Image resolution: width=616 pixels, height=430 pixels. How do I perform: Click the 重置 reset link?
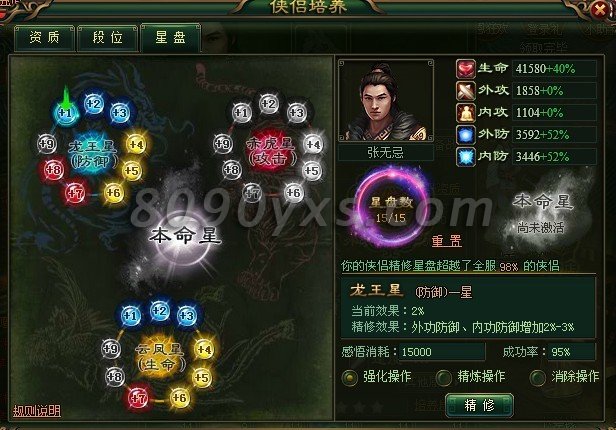(x=447, y=241)
